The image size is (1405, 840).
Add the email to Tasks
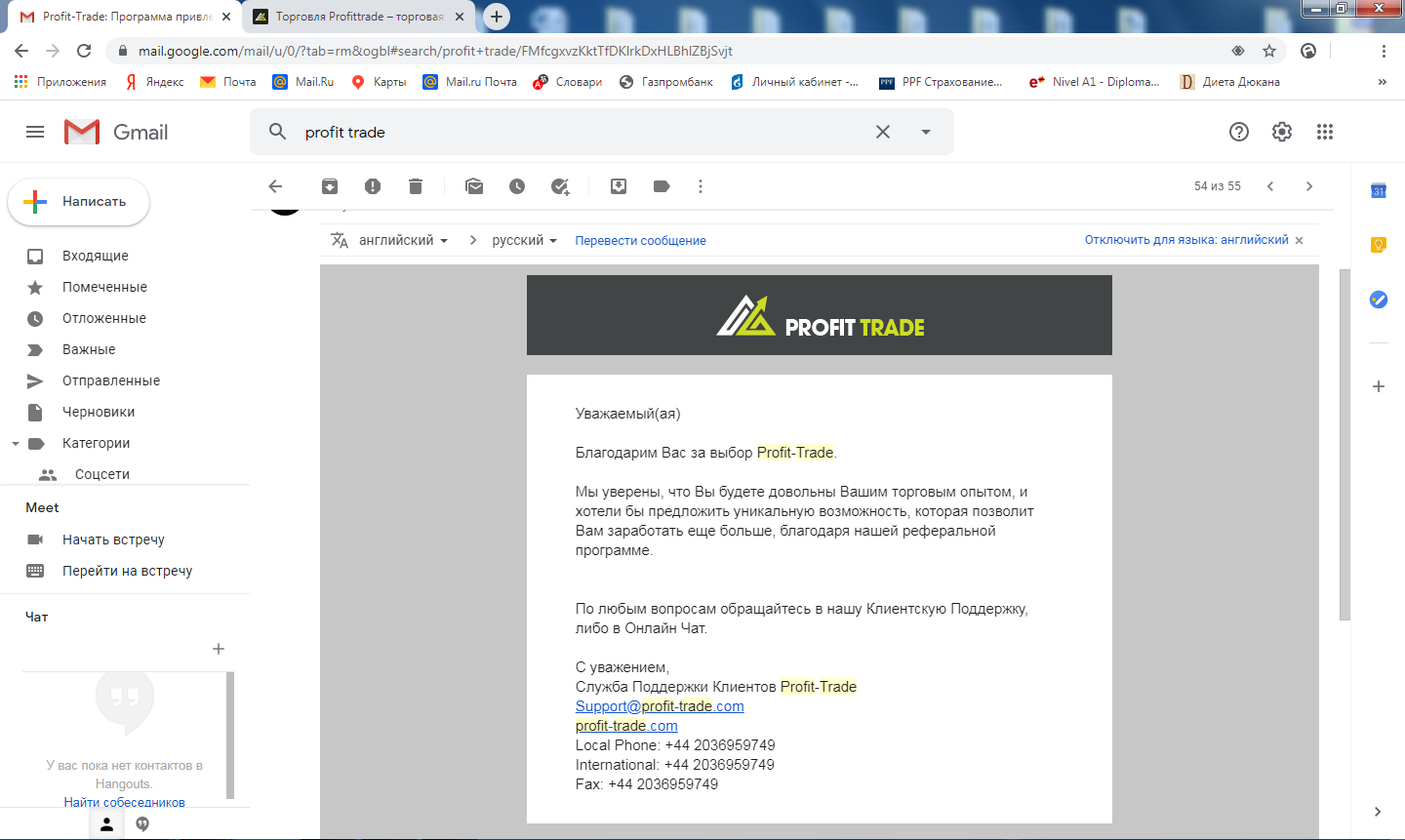point(560,186)
